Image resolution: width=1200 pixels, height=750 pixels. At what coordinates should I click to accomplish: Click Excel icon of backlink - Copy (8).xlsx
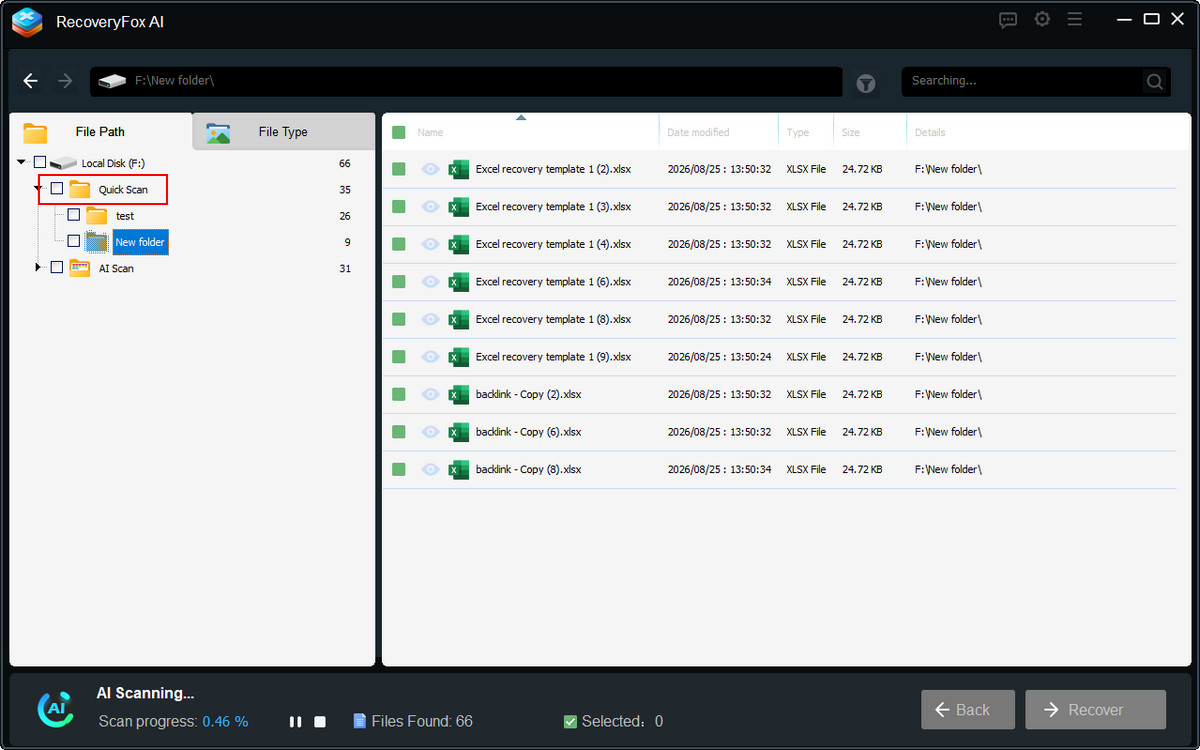point(459,469)
